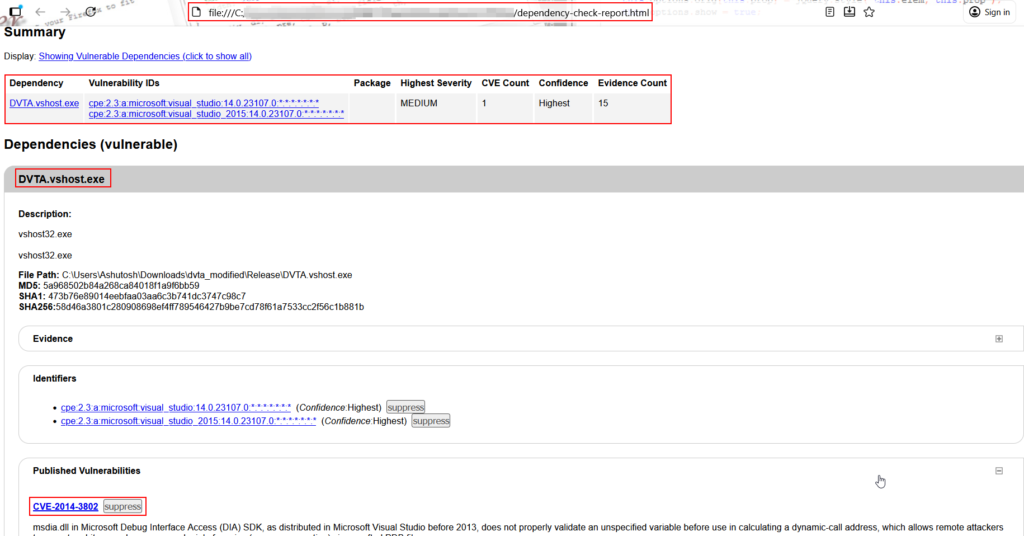
Task: Click the save page icon in toolbar
Action: tap(849, 12)
